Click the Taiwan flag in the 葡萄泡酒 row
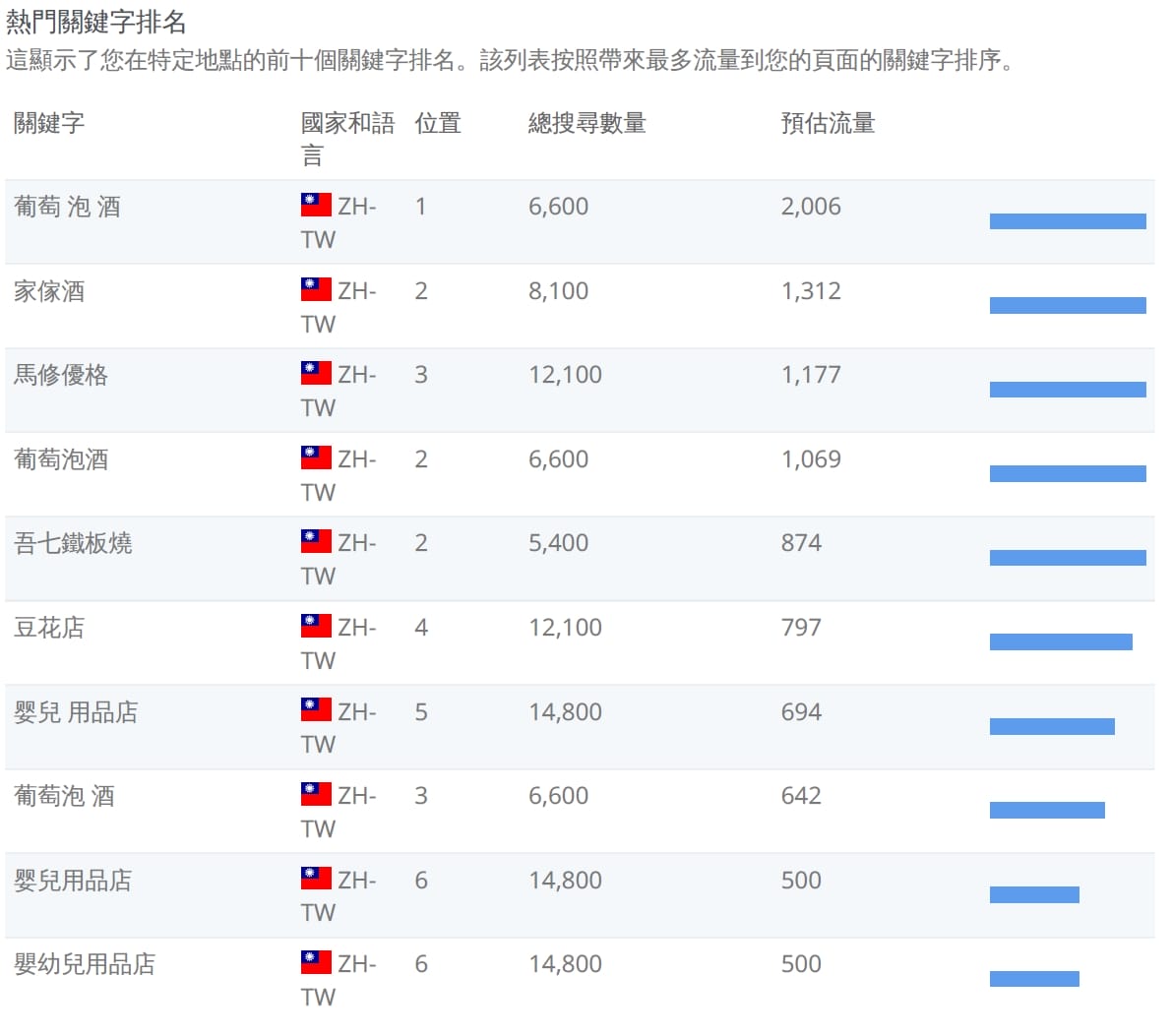Viewport: 1172px width, 1036px height. pos(316,457)
